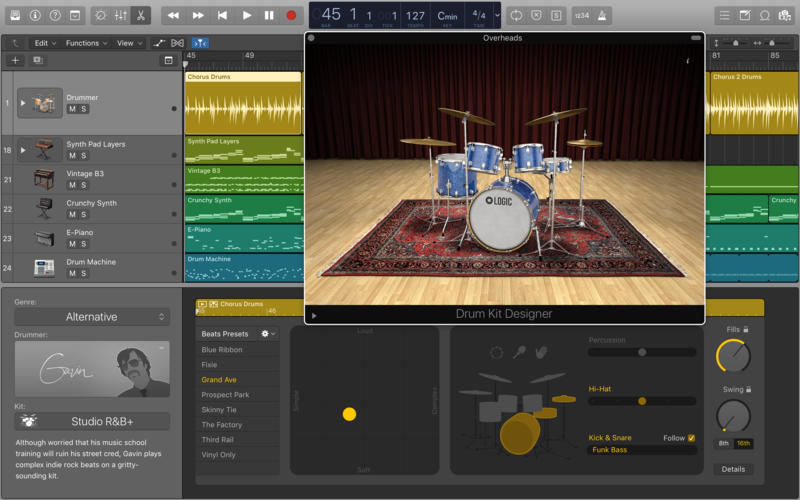Uncheck the Follow checkbox

(691, 438)
